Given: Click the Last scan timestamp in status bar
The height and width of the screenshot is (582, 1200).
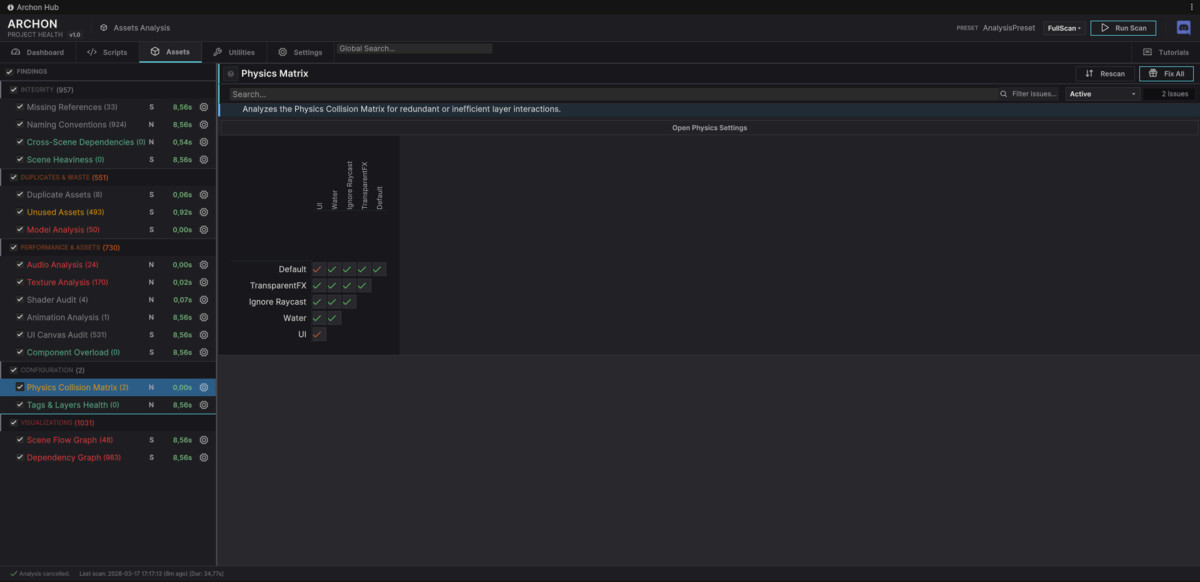Looking at the screenshot, I should pos(150,574).
